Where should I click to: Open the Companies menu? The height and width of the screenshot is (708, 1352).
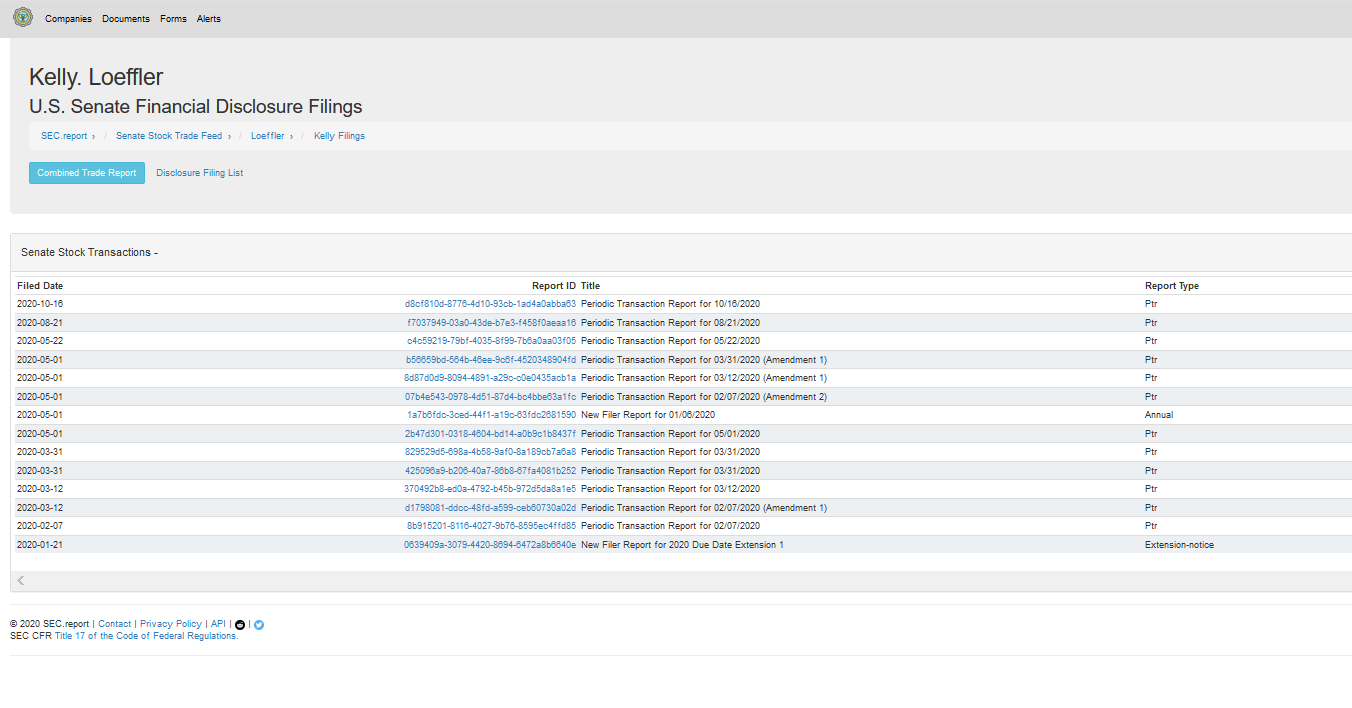(68, 19)
